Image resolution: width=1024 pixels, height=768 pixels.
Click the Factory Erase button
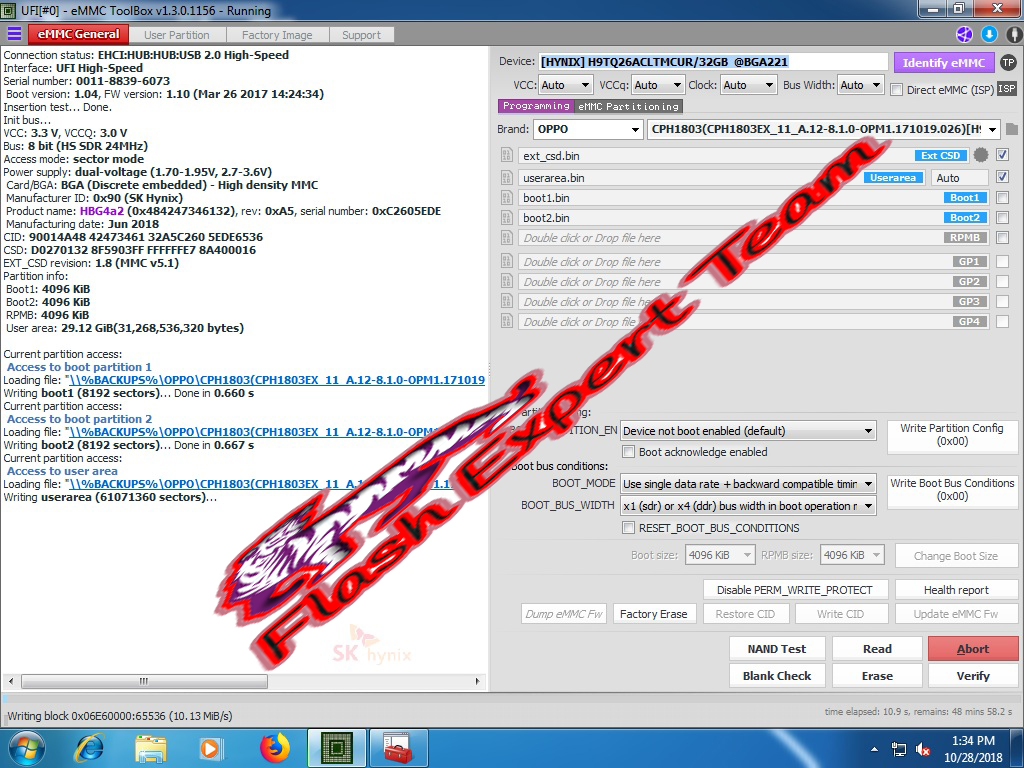654,614
